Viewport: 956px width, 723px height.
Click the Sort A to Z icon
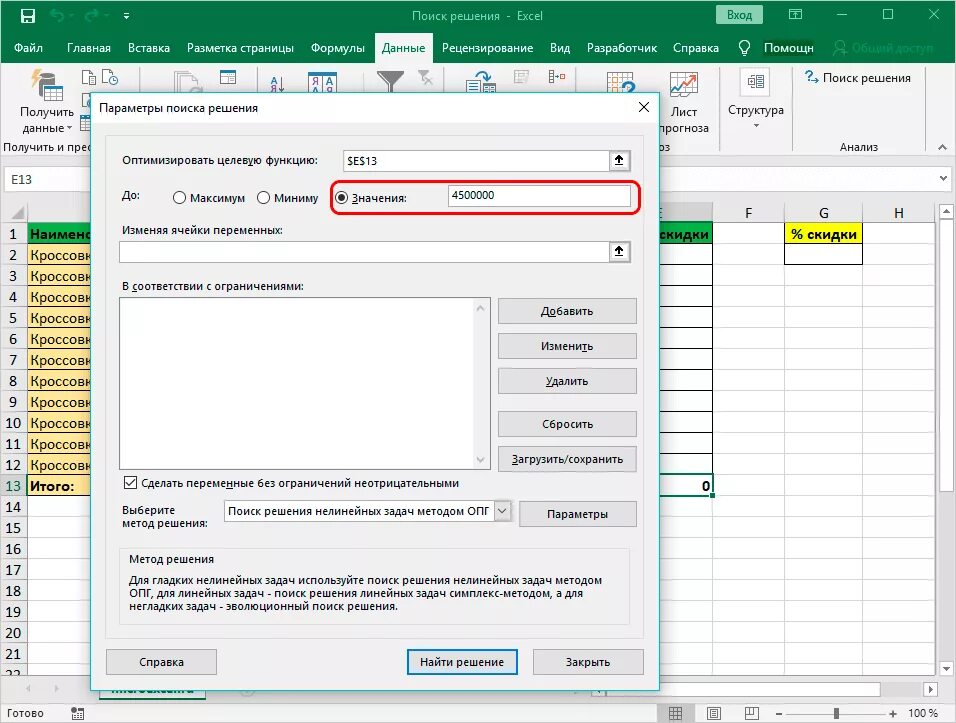coord(277,84)
